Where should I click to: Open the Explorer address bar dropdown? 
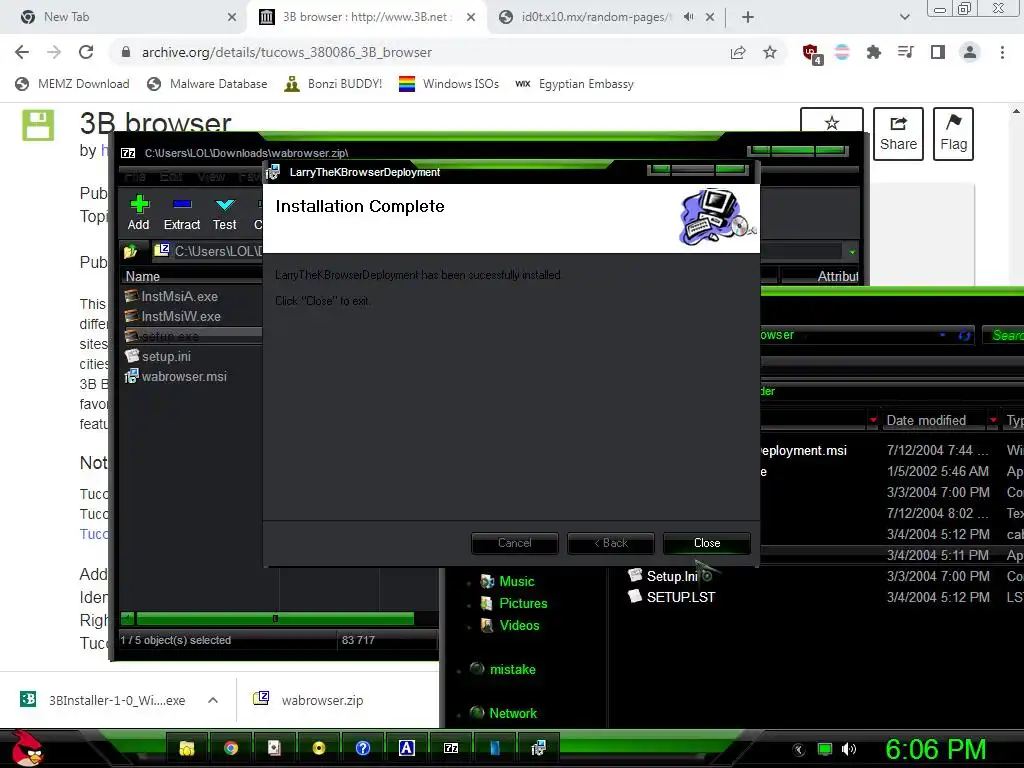pos(942,335)
